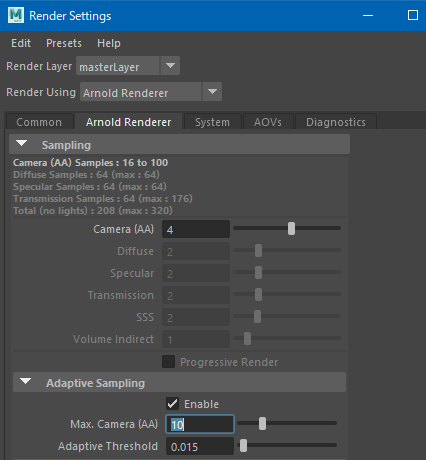The image size is (426, 460).
Task: Click the 'Diffuse Samples : 64 (max : 64)' text
Action: (86, 175)
